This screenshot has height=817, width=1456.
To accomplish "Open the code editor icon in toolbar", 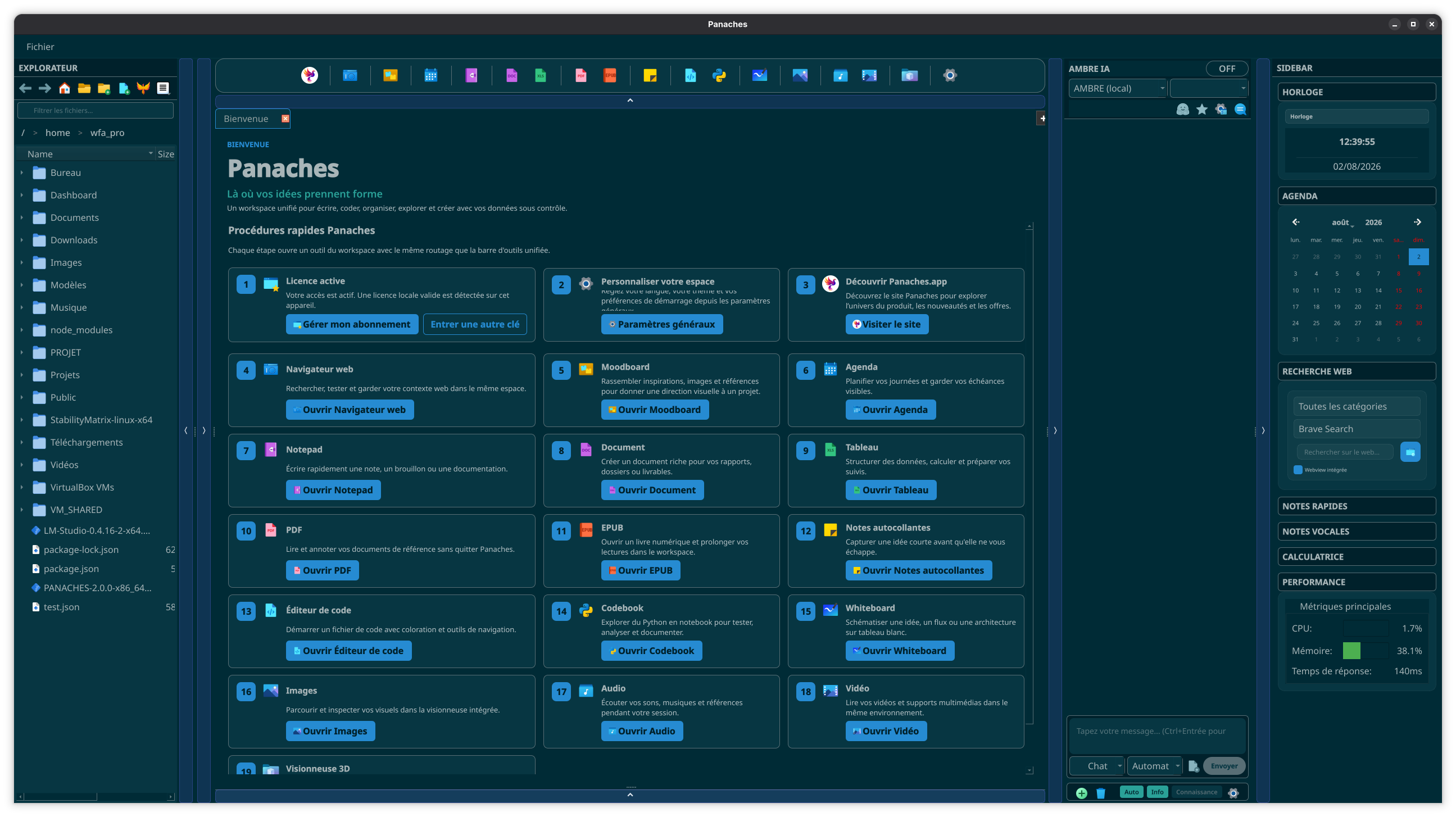I will click(690, 75).
